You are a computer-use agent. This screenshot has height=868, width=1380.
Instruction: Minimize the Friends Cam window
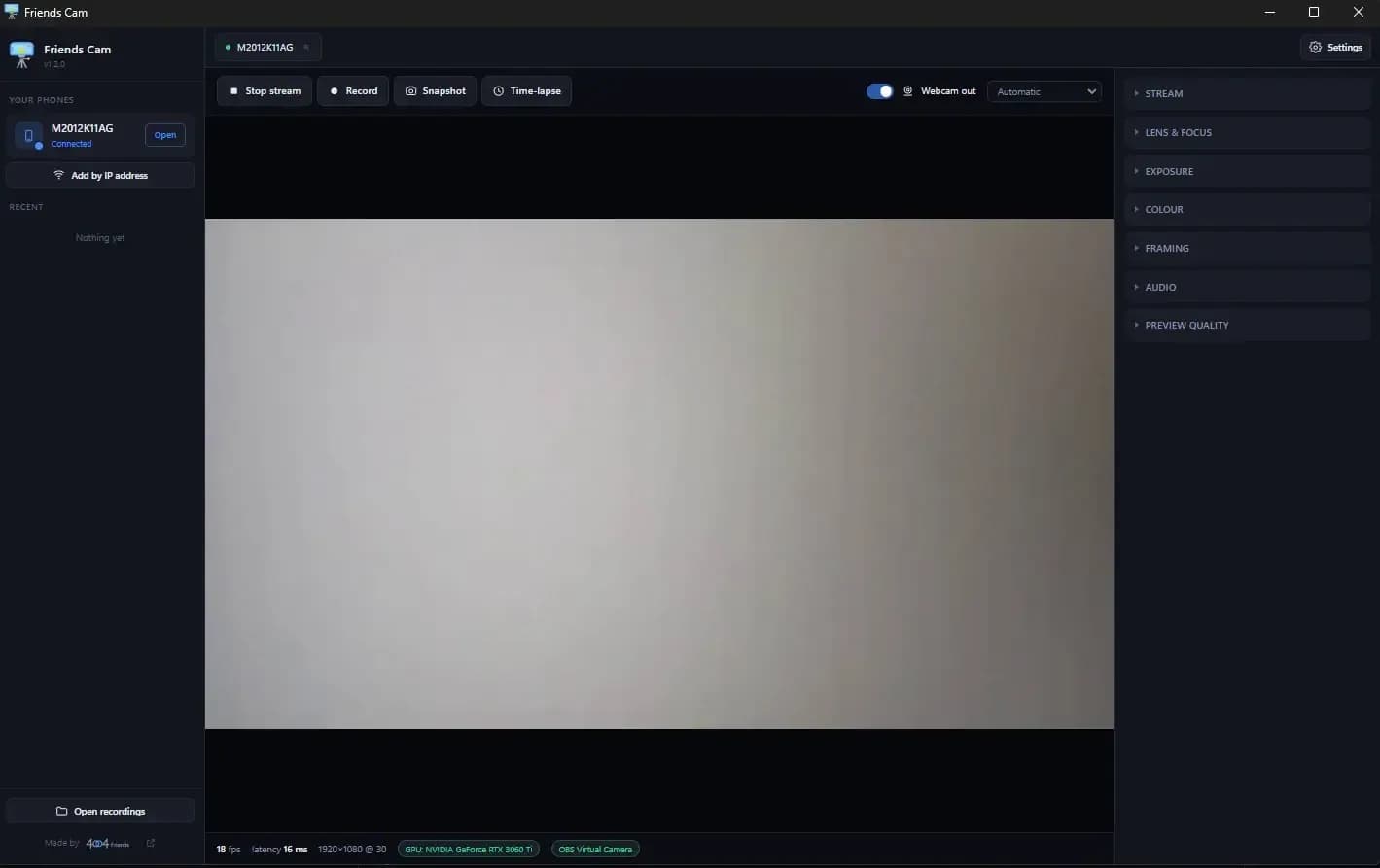coord(1270,12)
